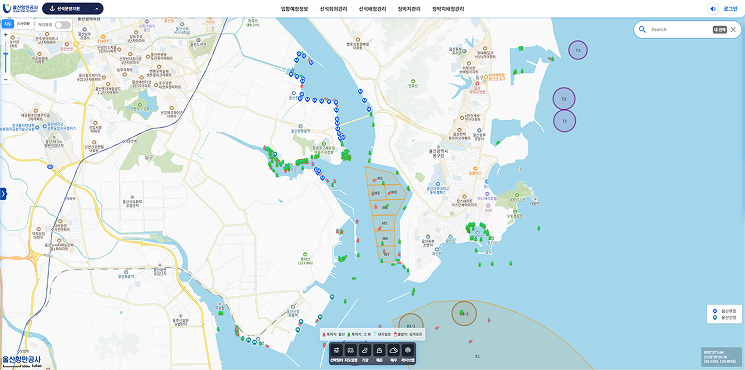Image resolution: width=745 pixels, height=370 pixels.
Task: Click the magnifier search icon
Action: [642, 29]
